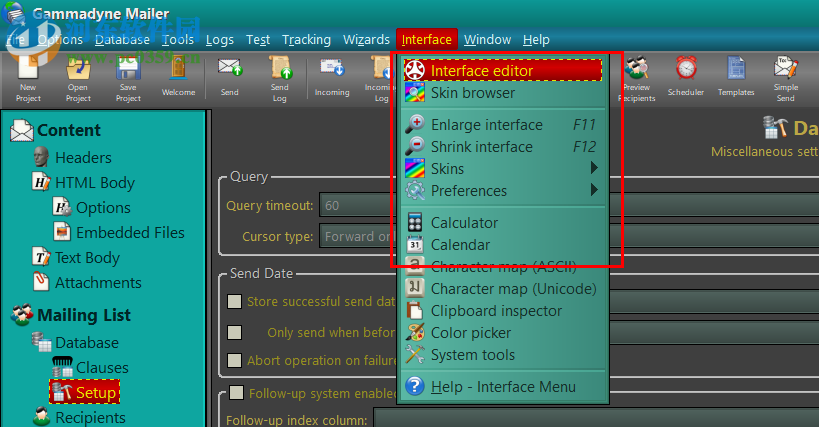This screenshot has height=427, width=819.
Task: Enable the Follow-up system checkbox
Action: tap(237, 393)
